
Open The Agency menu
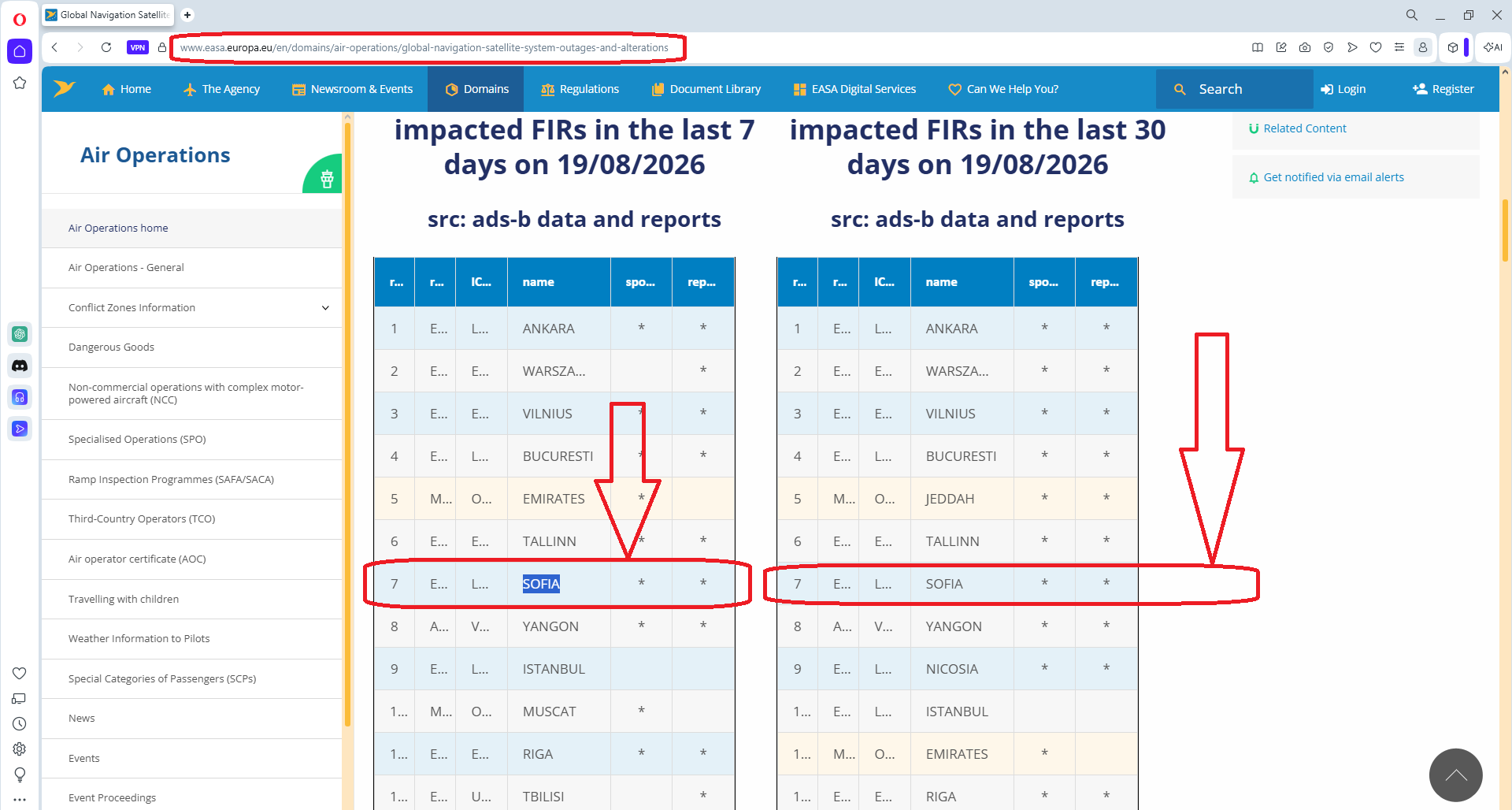click(221, 89)
